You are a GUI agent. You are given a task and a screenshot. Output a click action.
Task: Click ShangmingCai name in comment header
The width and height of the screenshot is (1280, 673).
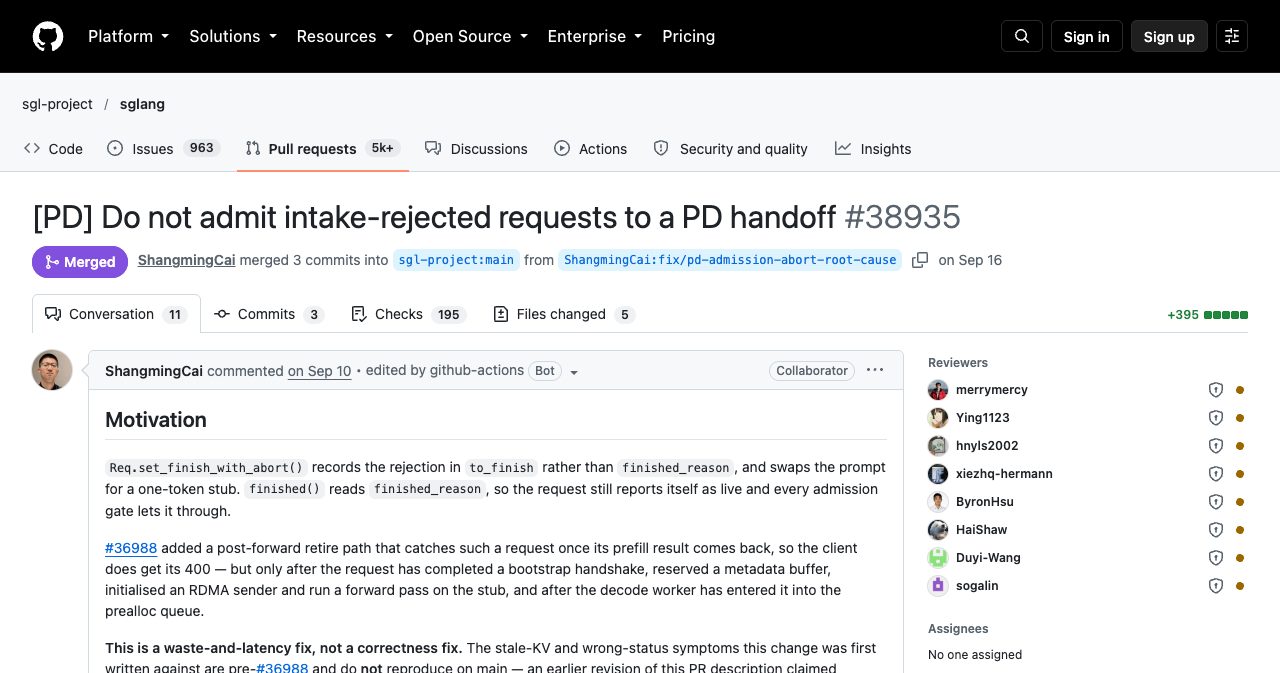tap(154, 371)
